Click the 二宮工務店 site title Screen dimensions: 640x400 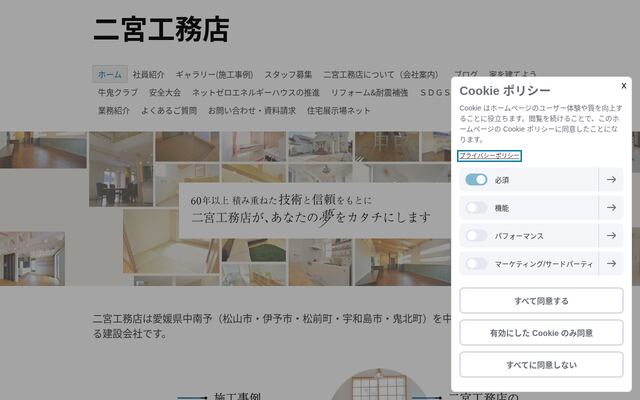click(x=161, y=29)
